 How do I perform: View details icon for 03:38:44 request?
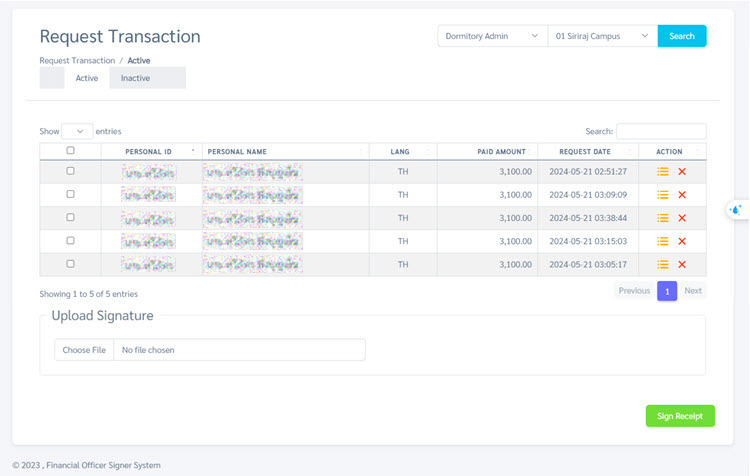click(x=662, y=218)
